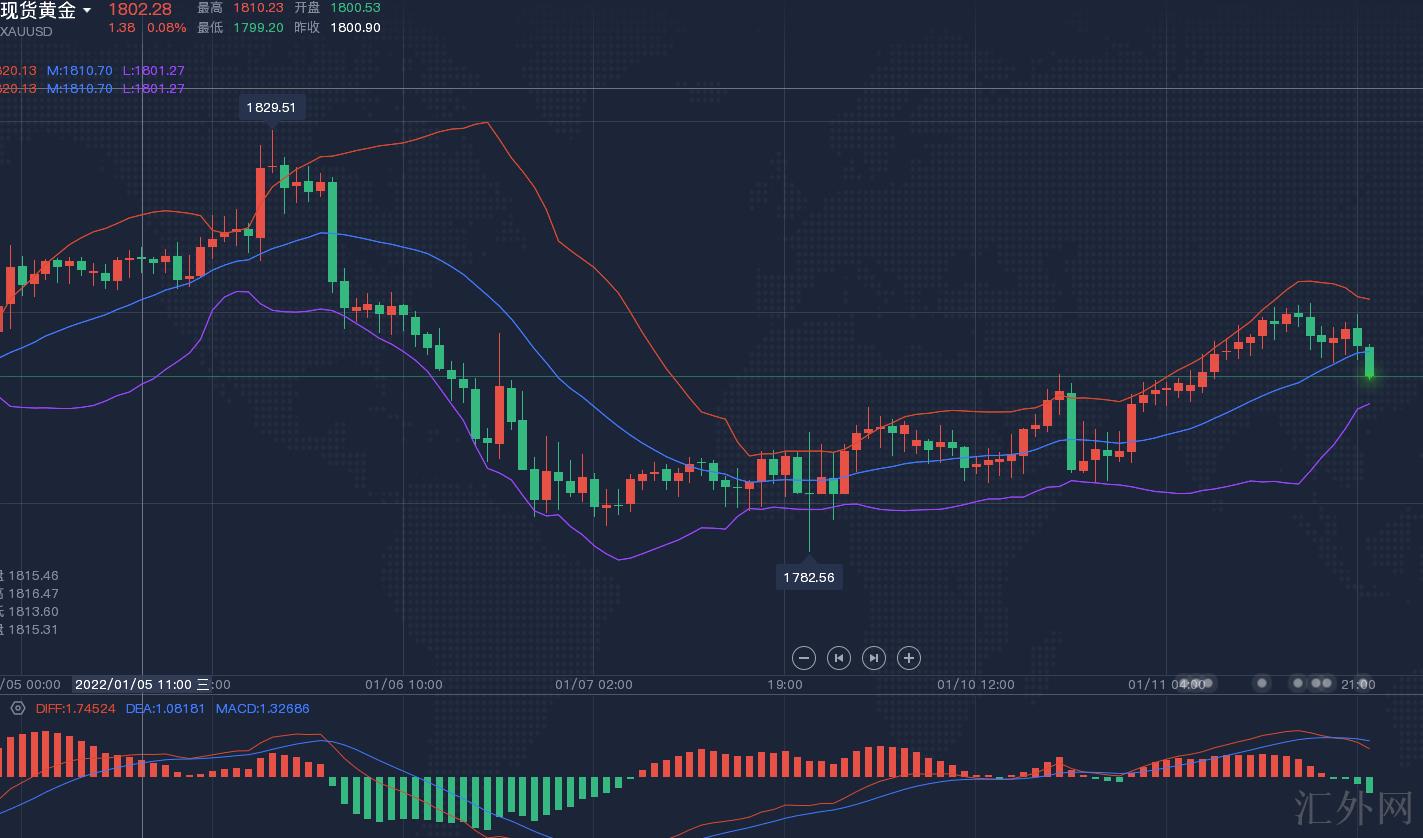The width and height of the screenshot is (1423, 838).
Task: Click the DEA:1.08181 indicator value
Action: pyautogui.click(x=165, y=708)
